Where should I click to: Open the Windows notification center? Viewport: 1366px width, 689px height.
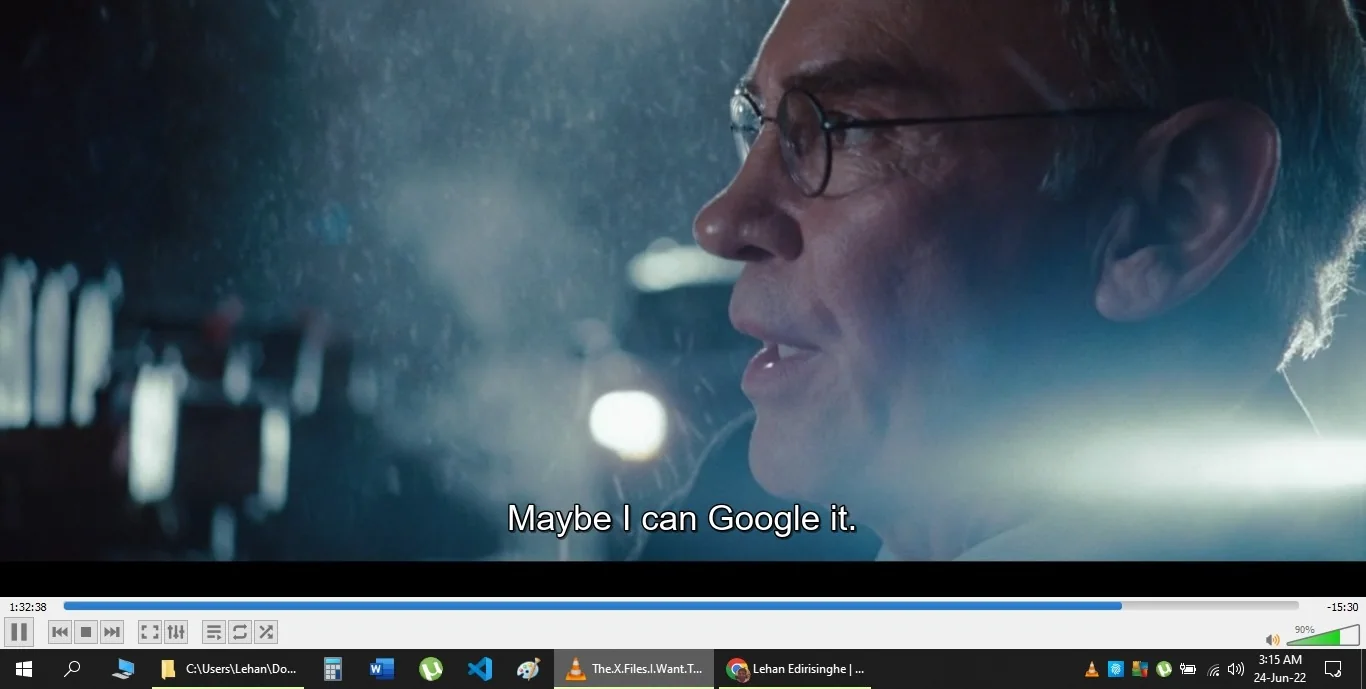[x=1333, y=669]
